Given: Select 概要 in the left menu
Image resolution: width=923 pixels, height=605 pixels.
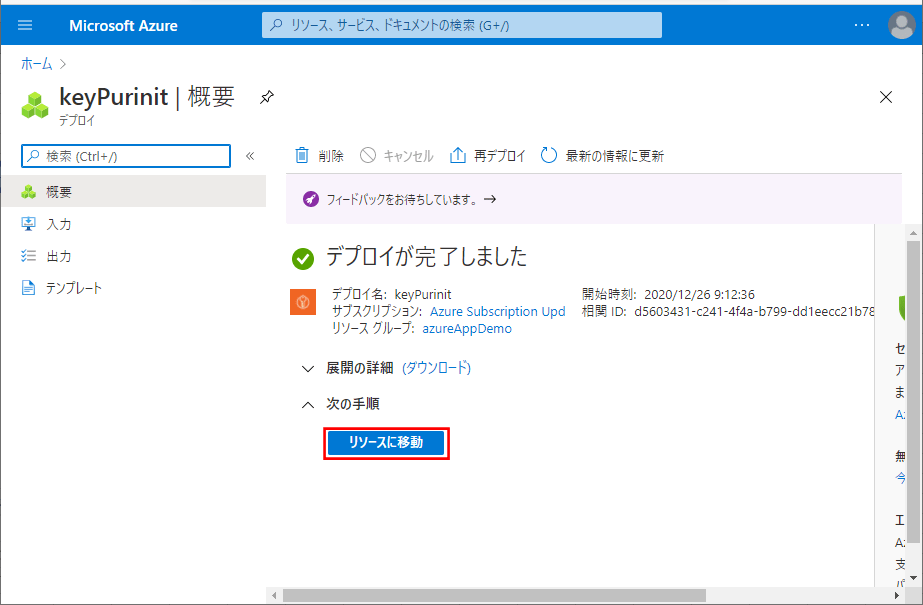Looking at the screenshot, I should click(x=134, y=191).
